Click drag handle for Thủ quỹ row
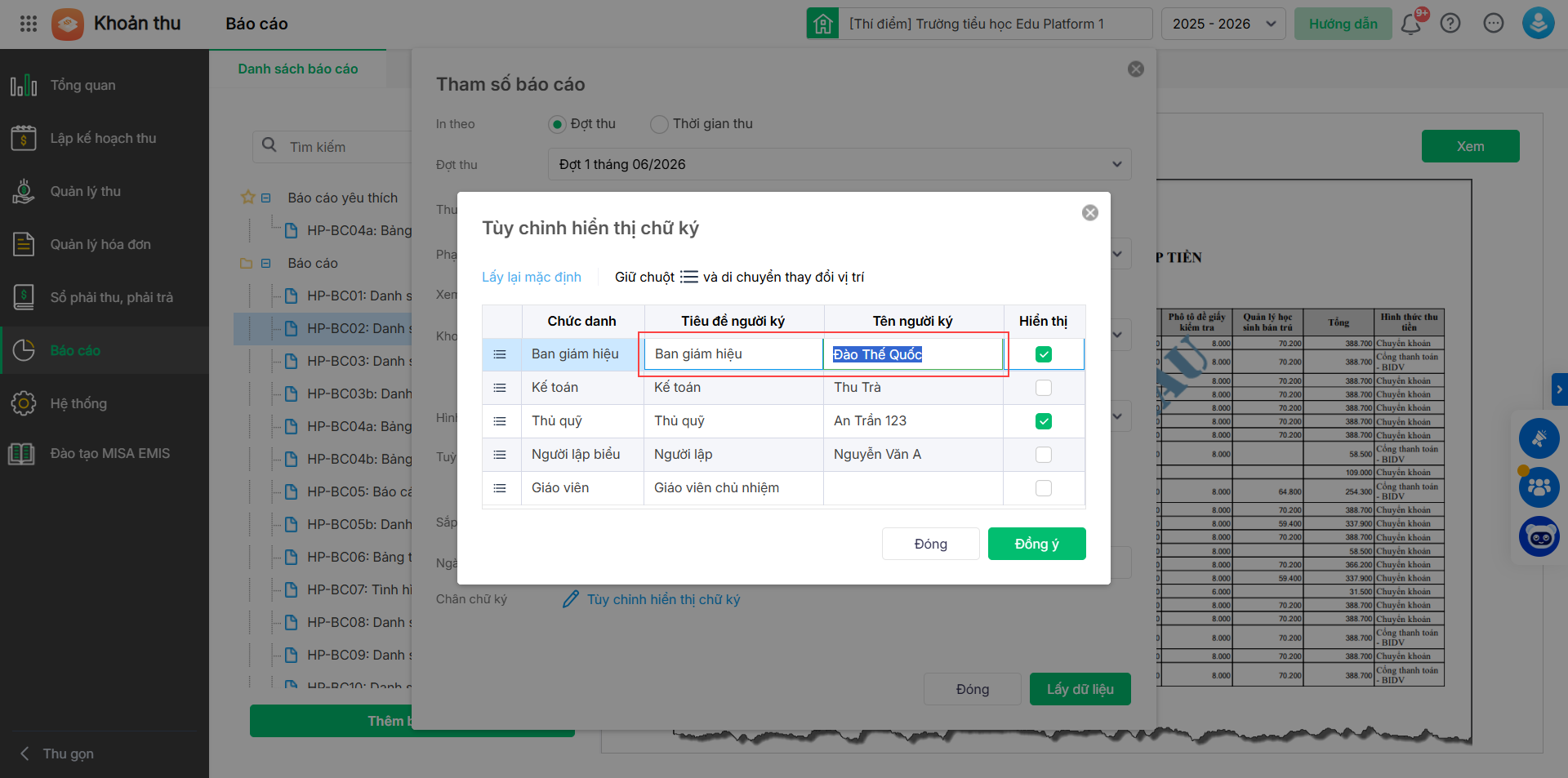This screenshot has height=778, width=1568. tap(500, 421)
